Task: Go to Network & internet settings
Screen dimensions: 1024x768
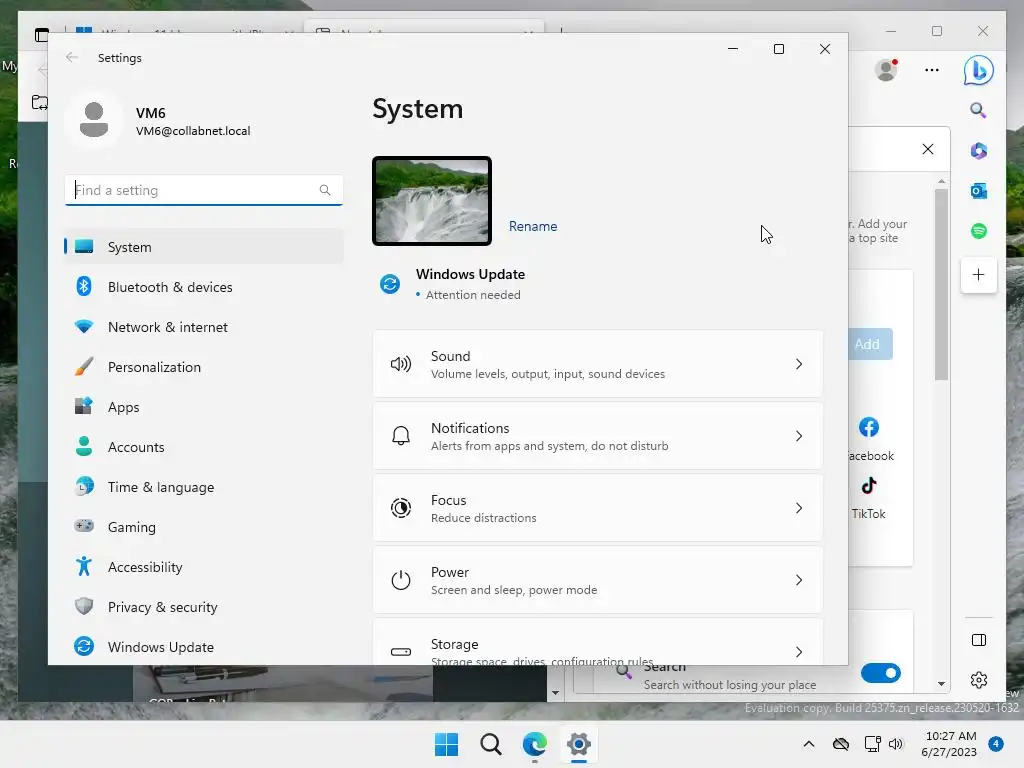Action: pos(204,327)
